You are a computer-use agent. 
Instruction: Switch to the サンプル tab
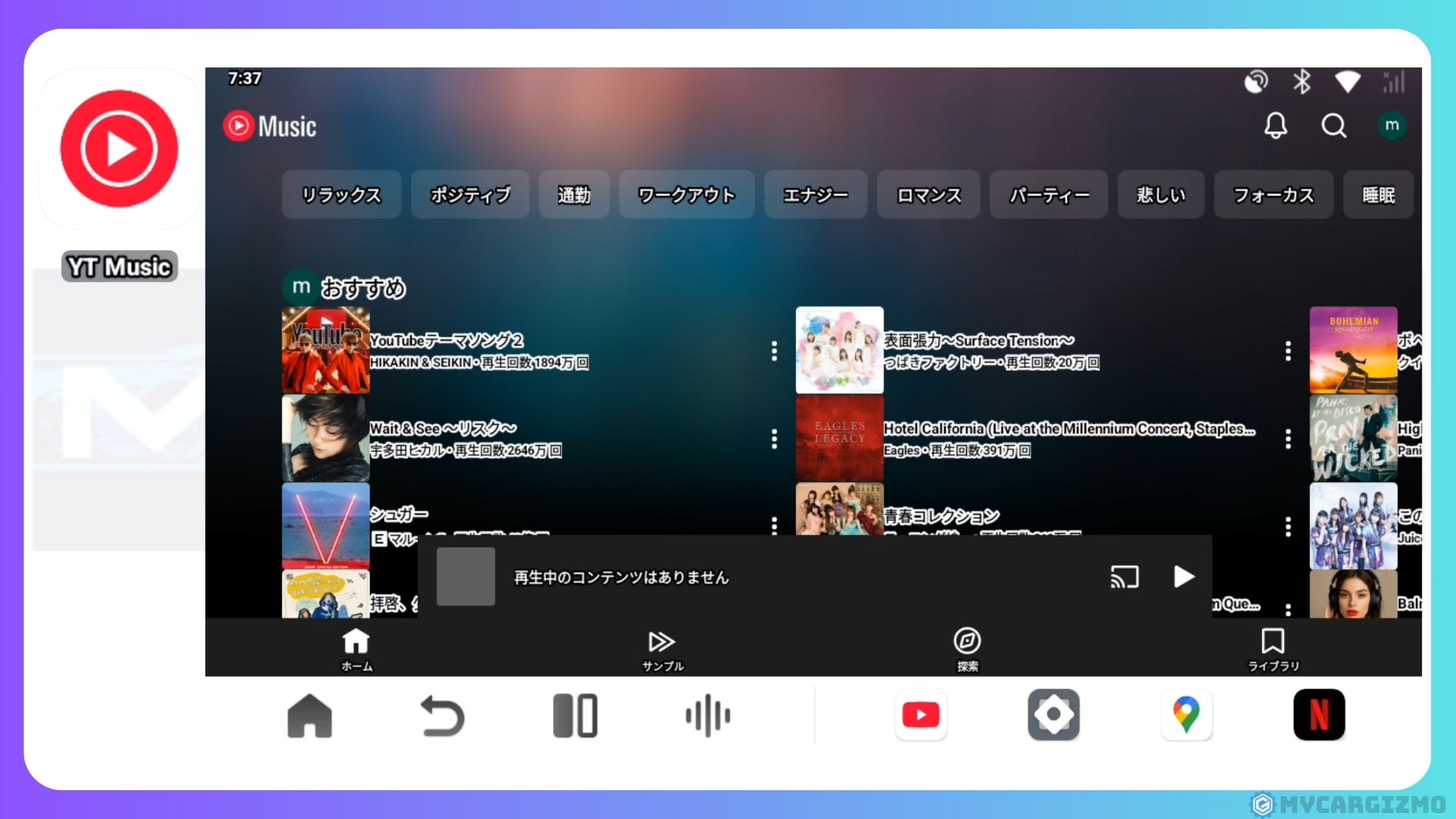[x=662, y=650]
